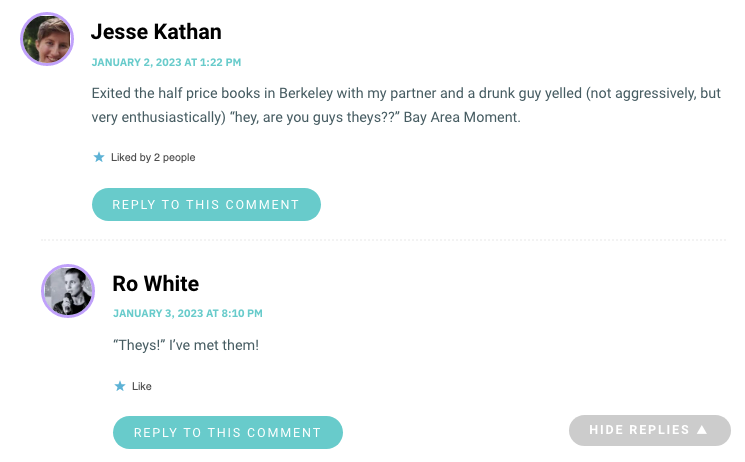The image size is (745, 462).
Task: Click the dotted divider between comments
Action: pos(383,241)
